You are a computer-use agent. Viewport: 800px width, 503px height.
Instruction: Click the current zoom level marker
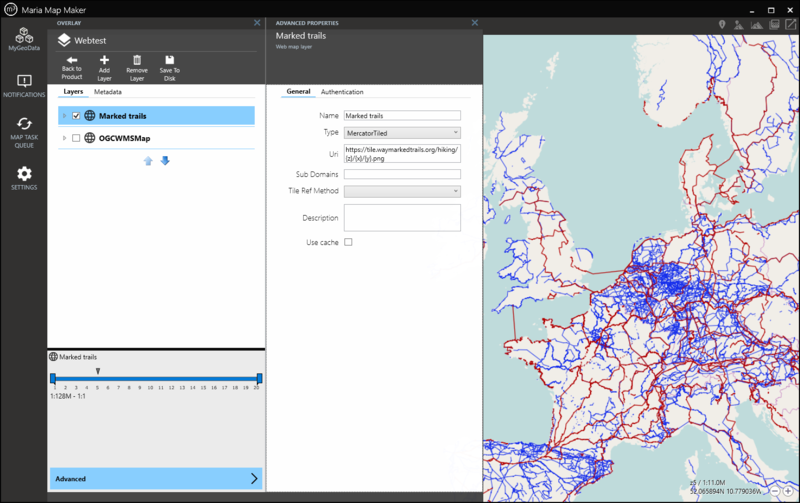98,371
